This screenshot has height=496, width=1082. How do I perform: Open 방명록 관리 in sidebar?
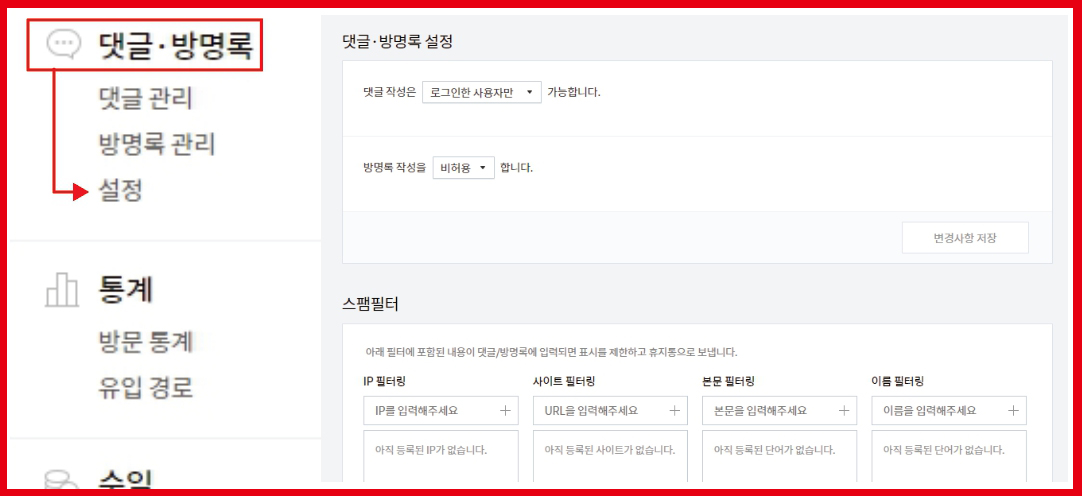tap(157, 145)
